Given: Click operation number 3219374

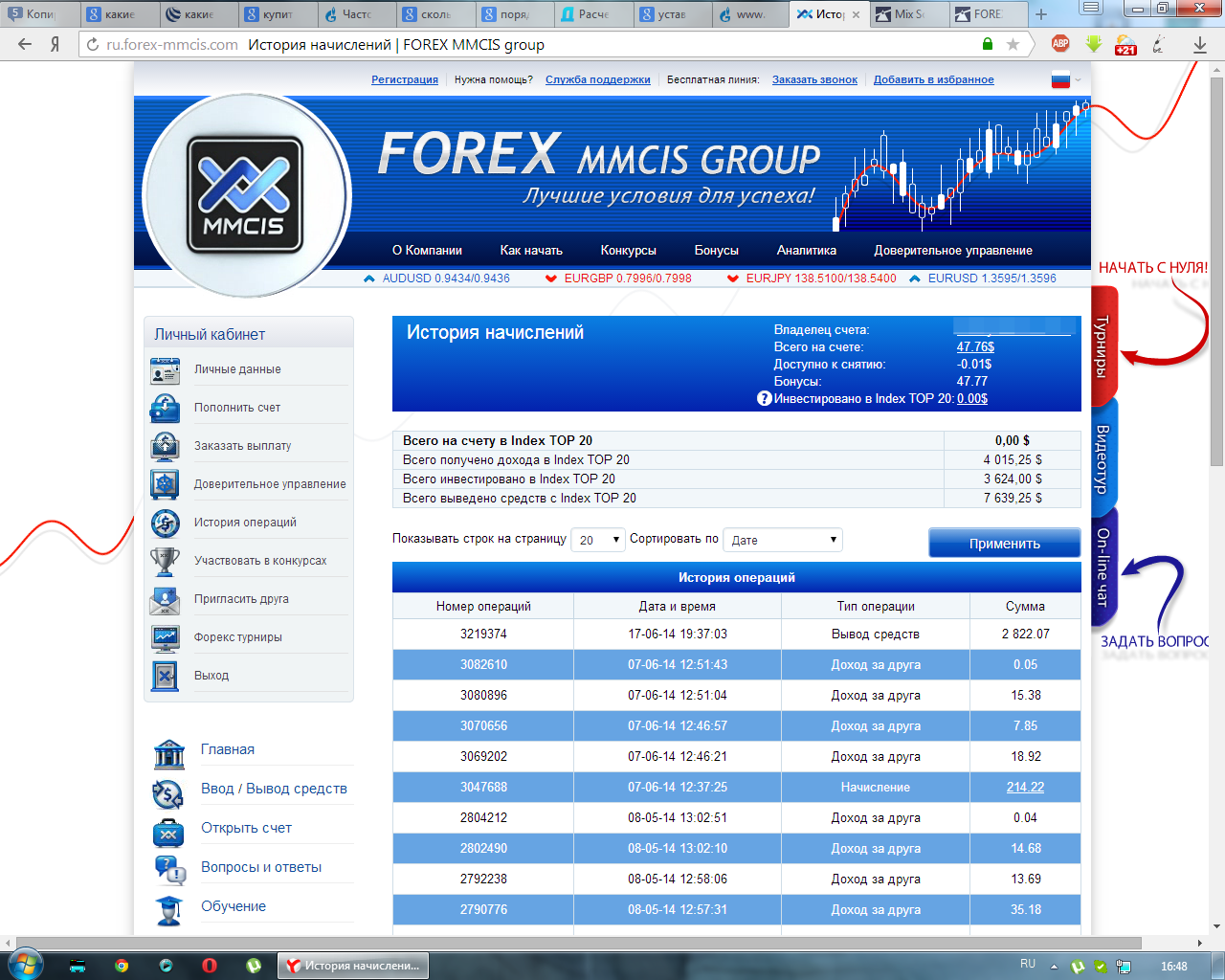Looking at the screenshot, I should (483, 634).
